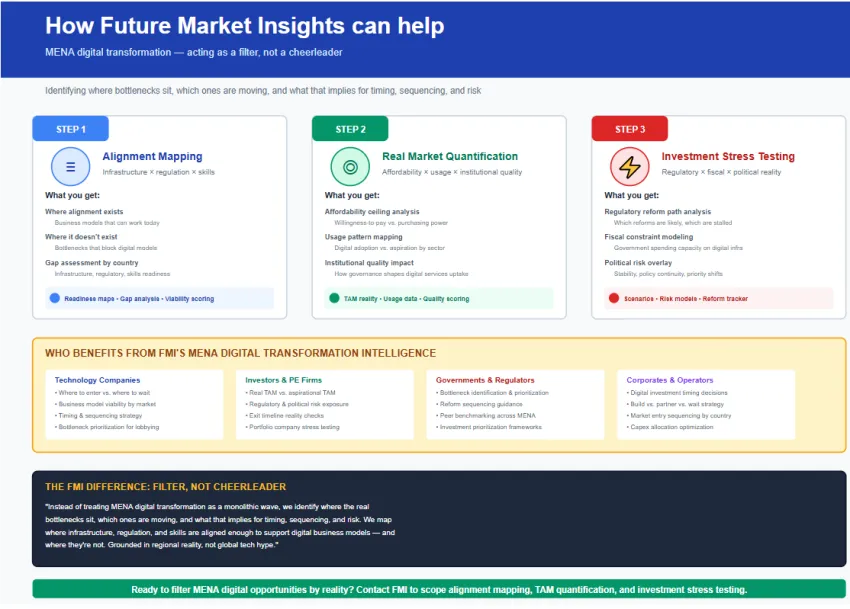Click the red dot beside Scenarios
The image size is (850, 609).
click(614, 298)
